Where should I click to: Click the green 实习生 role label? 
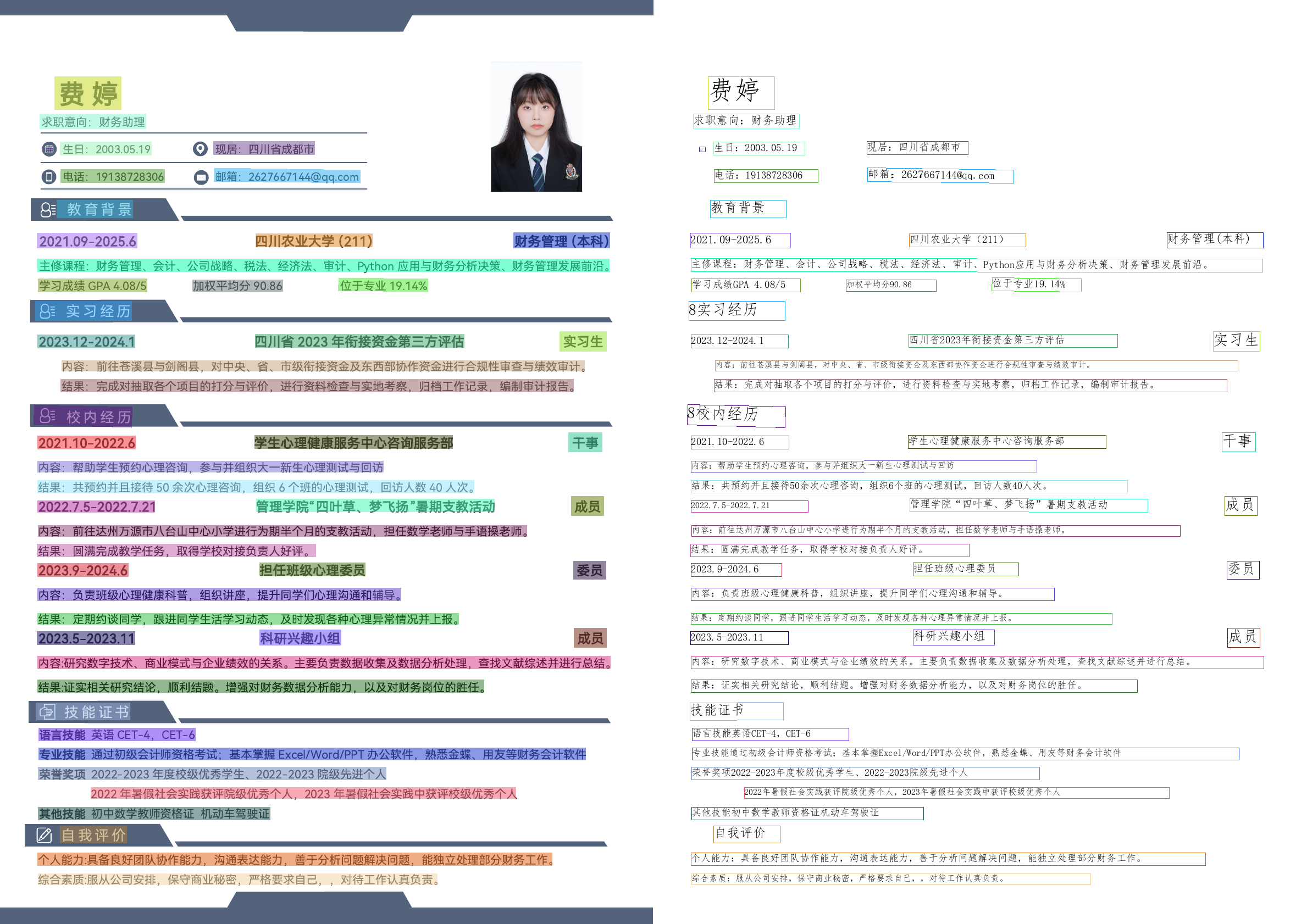tap(583, 341)
